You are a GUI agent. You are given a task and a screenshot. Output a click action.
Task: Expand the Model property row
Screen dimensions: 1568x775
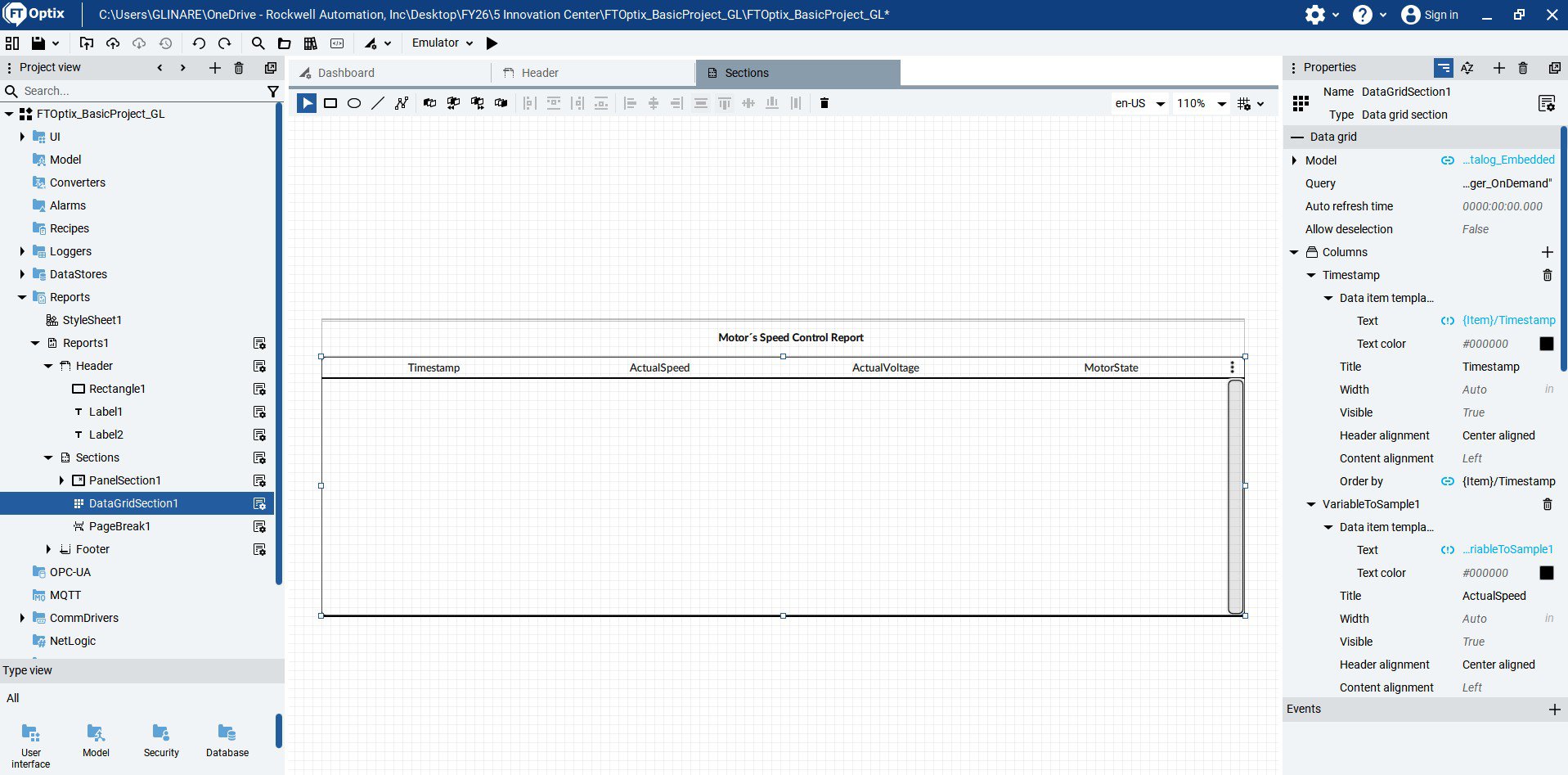pos(1294,160)
